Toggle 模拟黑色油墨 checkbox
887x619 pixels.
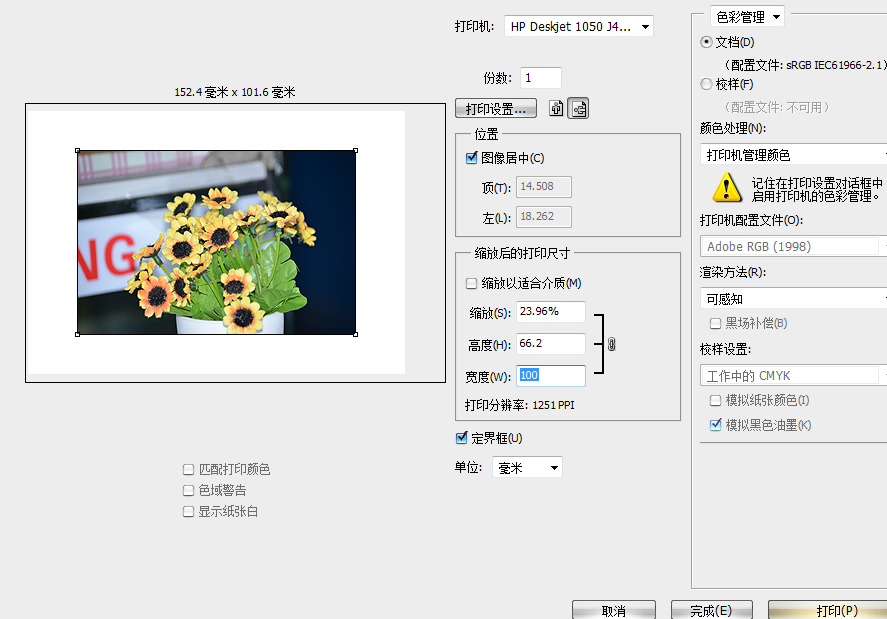715,425
